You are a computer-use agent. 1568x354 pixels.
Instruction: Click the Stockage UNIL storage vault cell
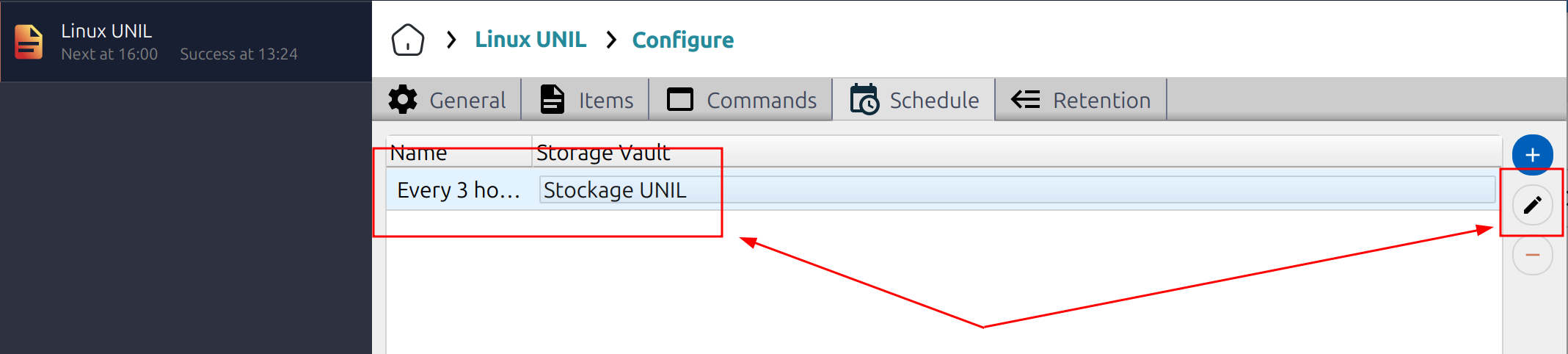pyautogui.click(x=615, y=190)
